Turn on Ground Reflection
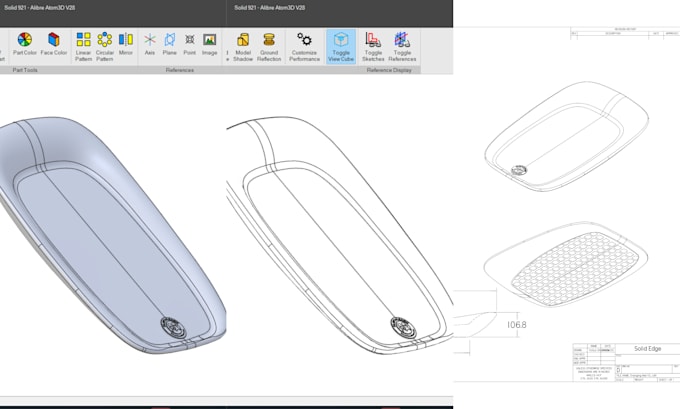680x409 pixels. (269, 46)
